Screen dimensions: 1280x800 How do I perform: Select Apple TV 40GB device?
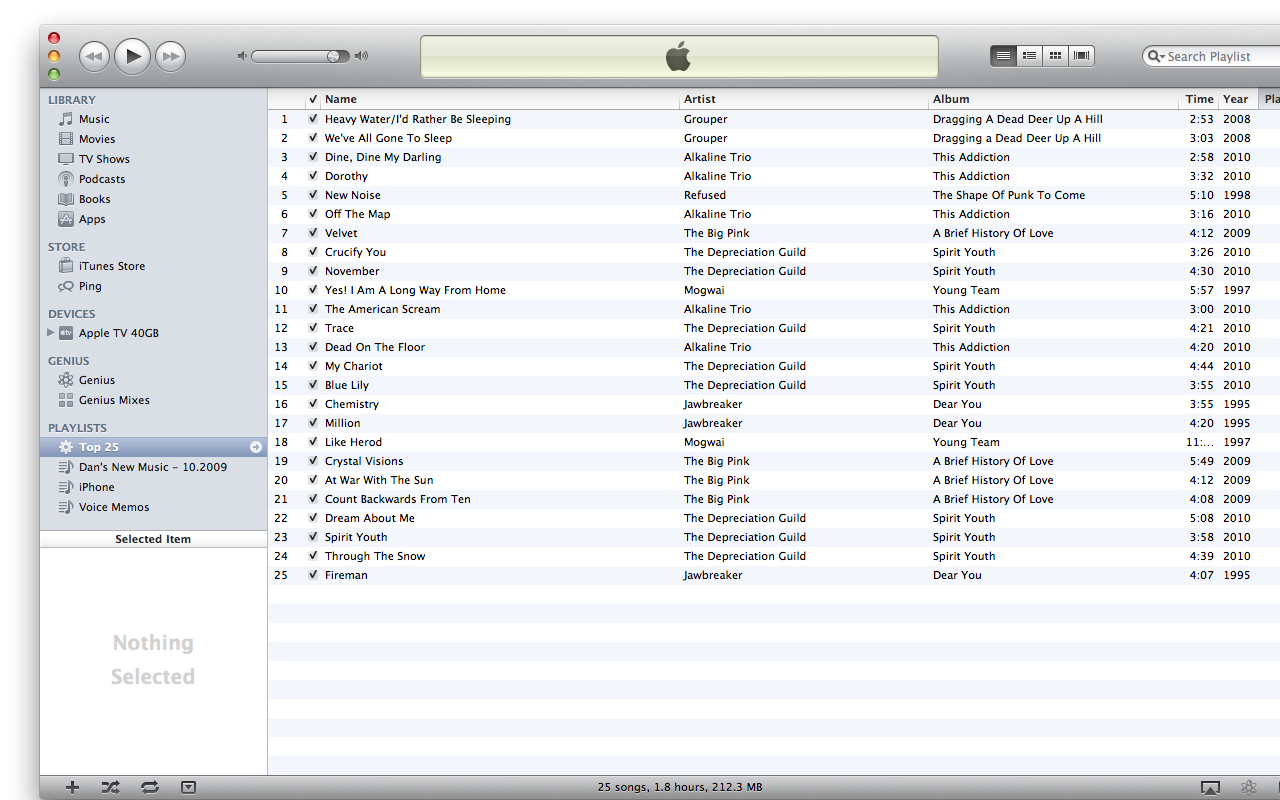(118, 333)
